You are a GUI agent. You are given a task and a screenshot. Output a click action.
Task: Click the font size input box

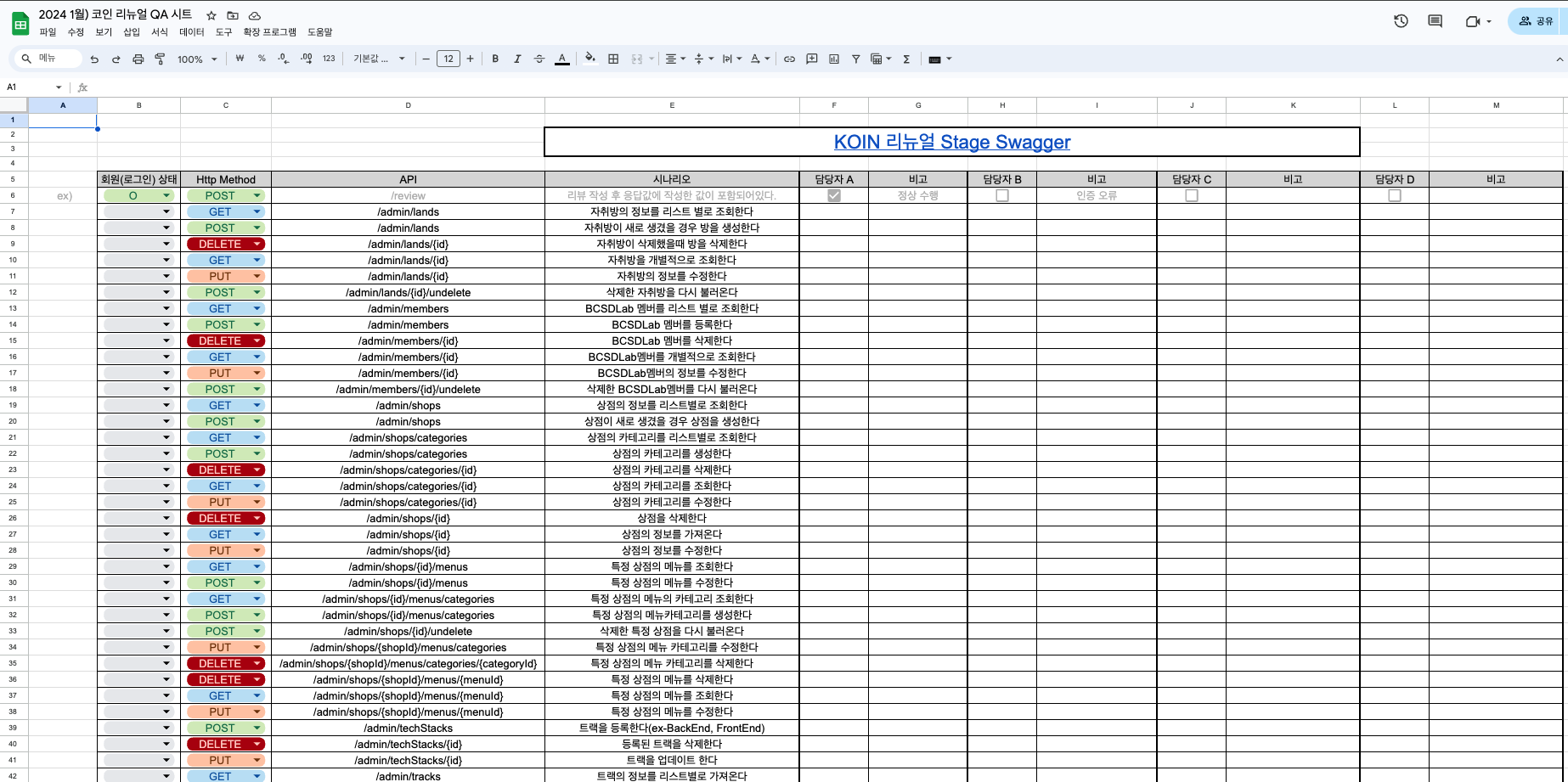pyautogui.click(x=448, y=59)
